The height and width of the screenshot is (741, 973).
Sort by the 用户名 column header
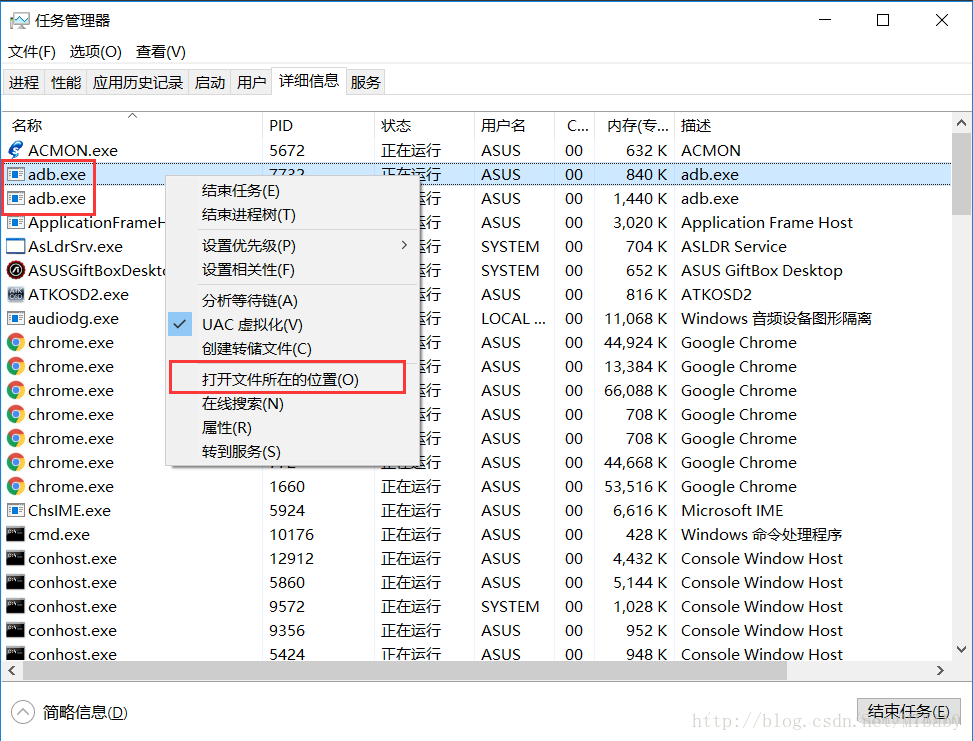pyautogui.click(x=514, y=125)
